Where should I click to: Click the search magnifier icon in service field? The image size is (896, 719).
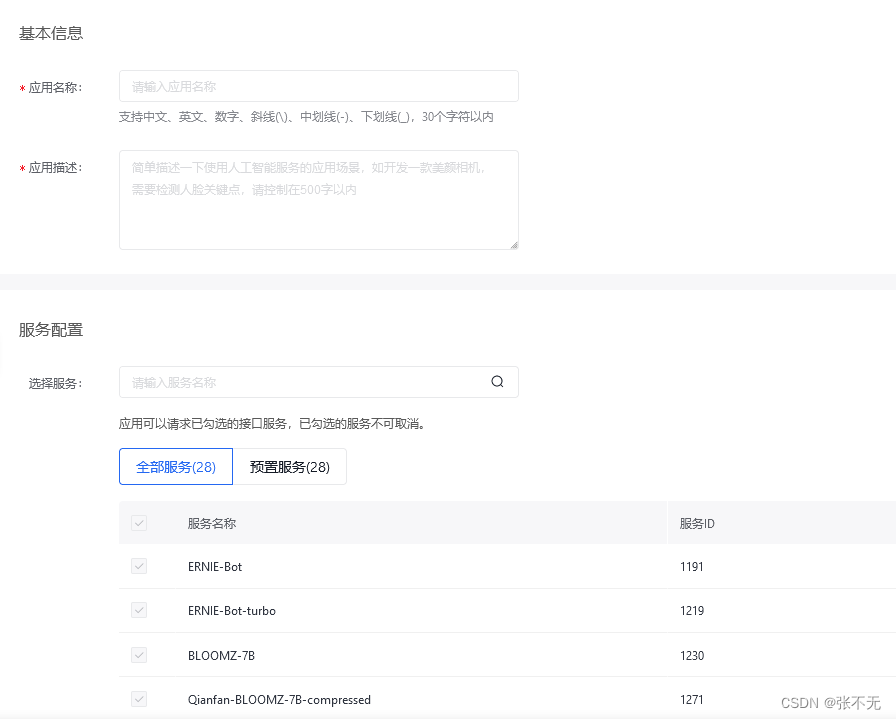pyautogui.click(x=497, y=382)
